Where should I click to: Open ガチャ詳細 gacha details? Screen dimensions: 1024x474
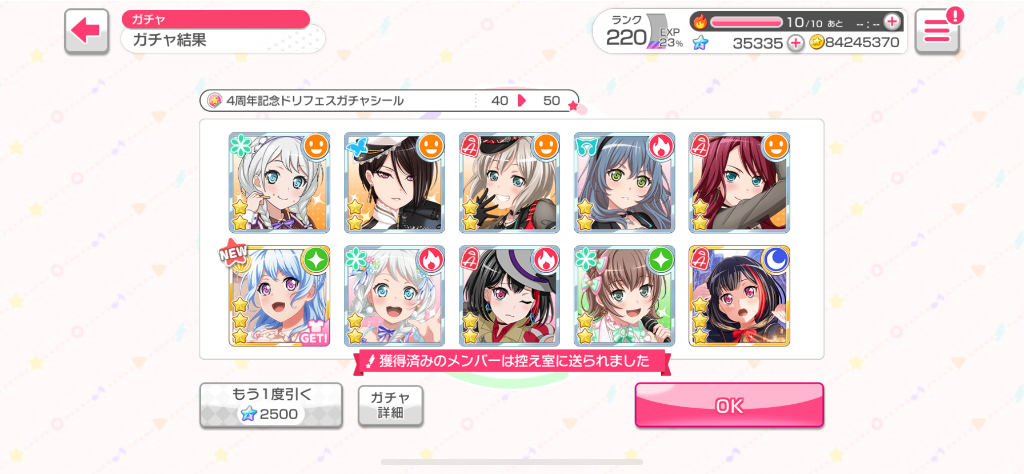391,405
